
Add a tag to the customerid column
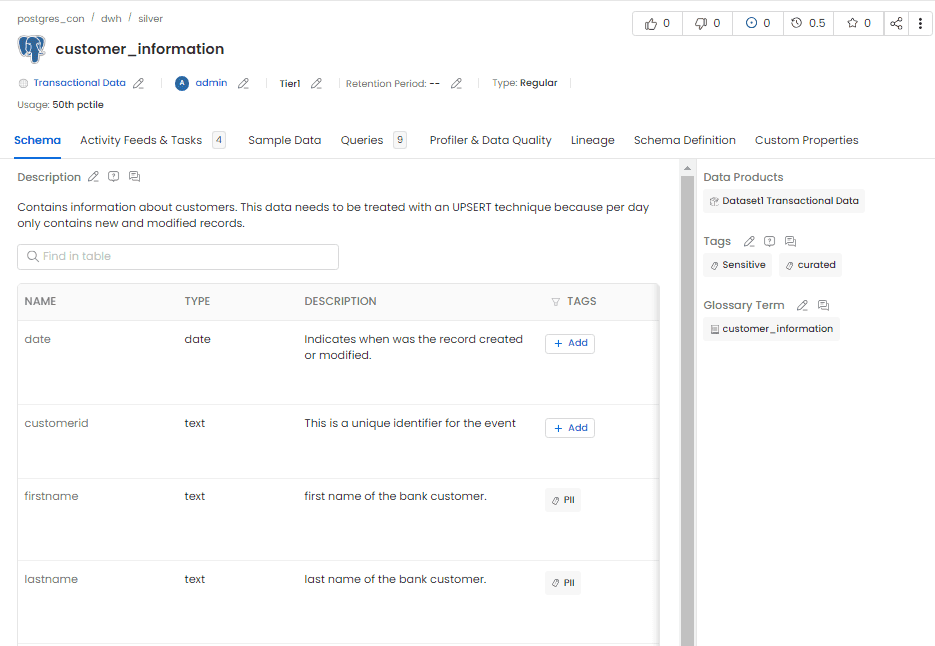pos(570,428)
